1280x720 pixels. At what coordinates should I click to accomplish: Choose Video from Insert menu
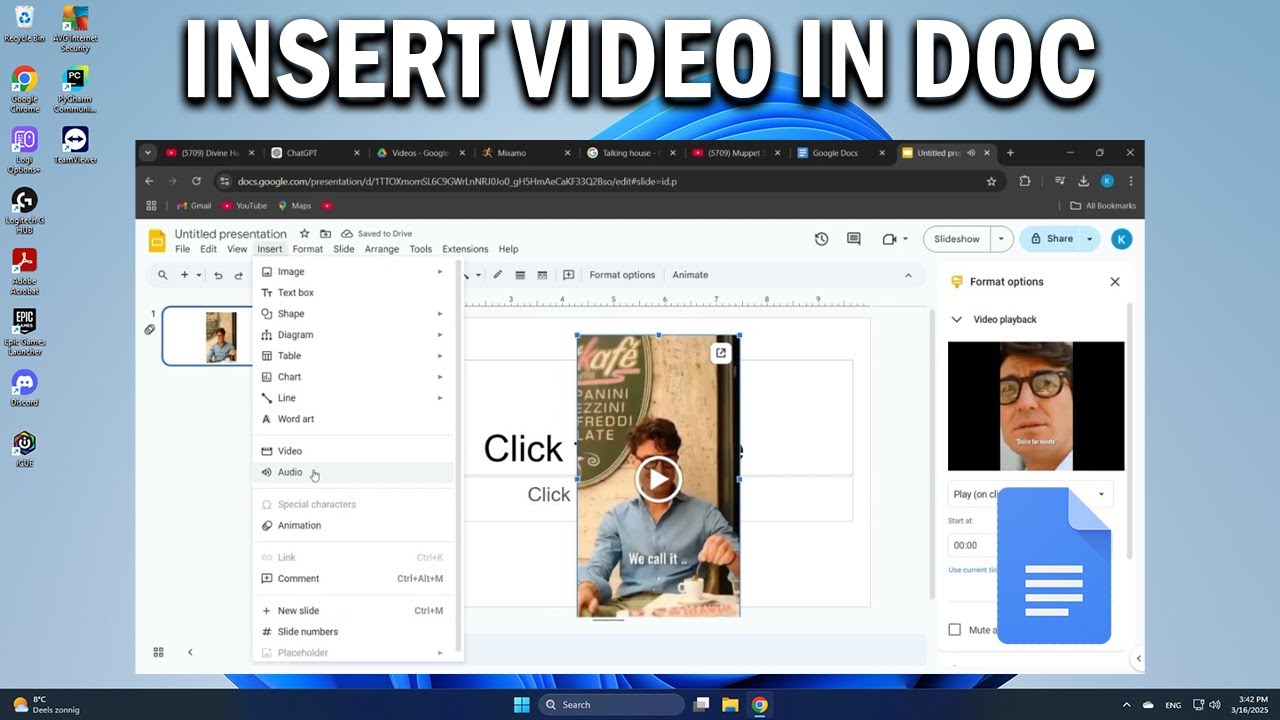coord(354,451)
